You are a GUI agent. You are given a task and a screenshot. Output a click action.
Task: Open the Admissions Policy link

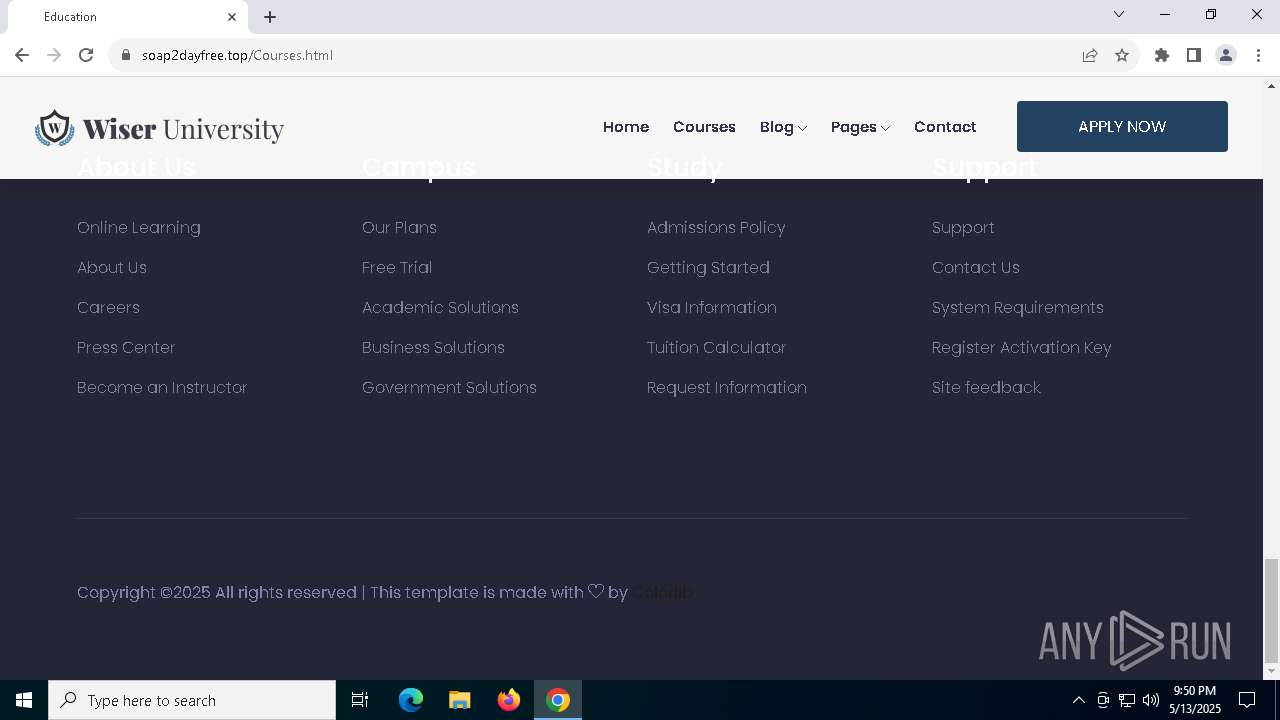[x=716, y=228]
